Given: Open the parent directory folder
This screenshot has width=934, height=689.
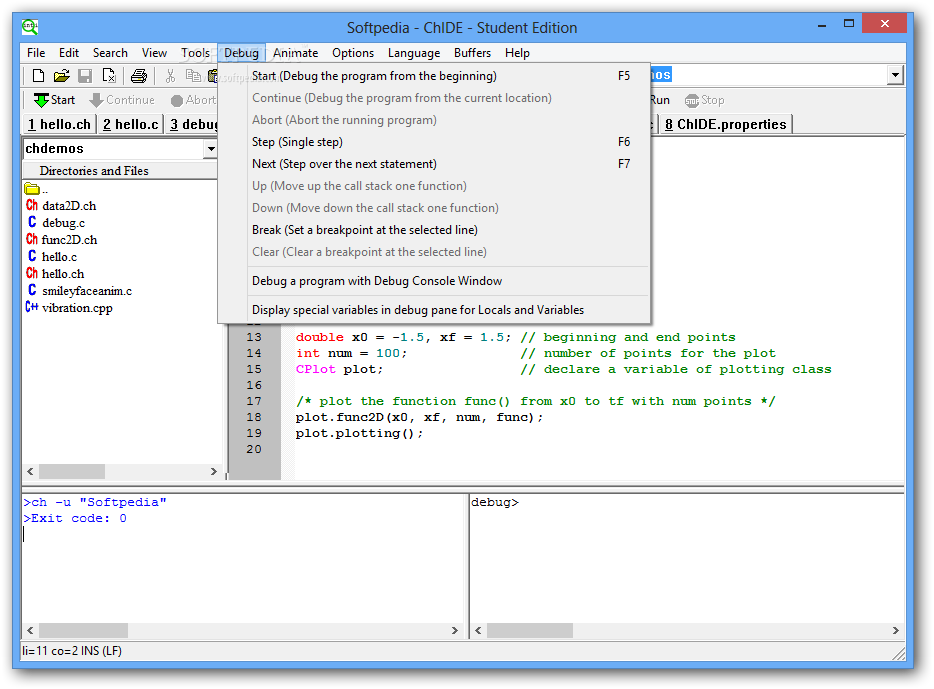Looking at the screenshot, I should [x=33, y=189].
